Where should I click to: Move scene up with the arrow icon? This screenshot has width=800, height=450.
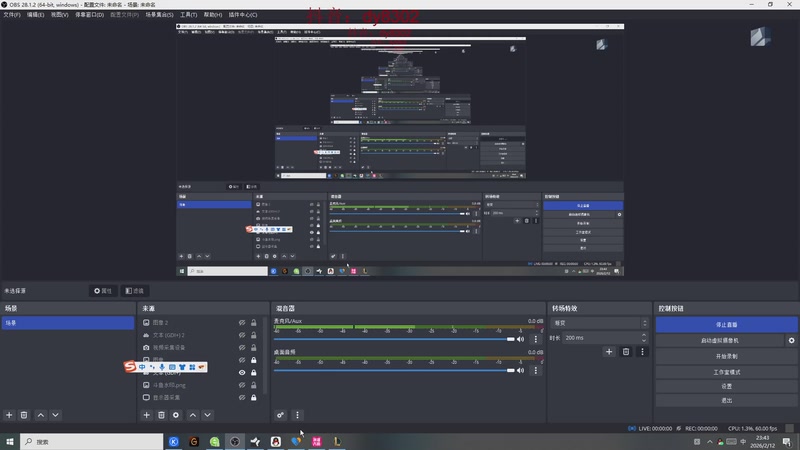pyautogui.click(x=41, y=415)
